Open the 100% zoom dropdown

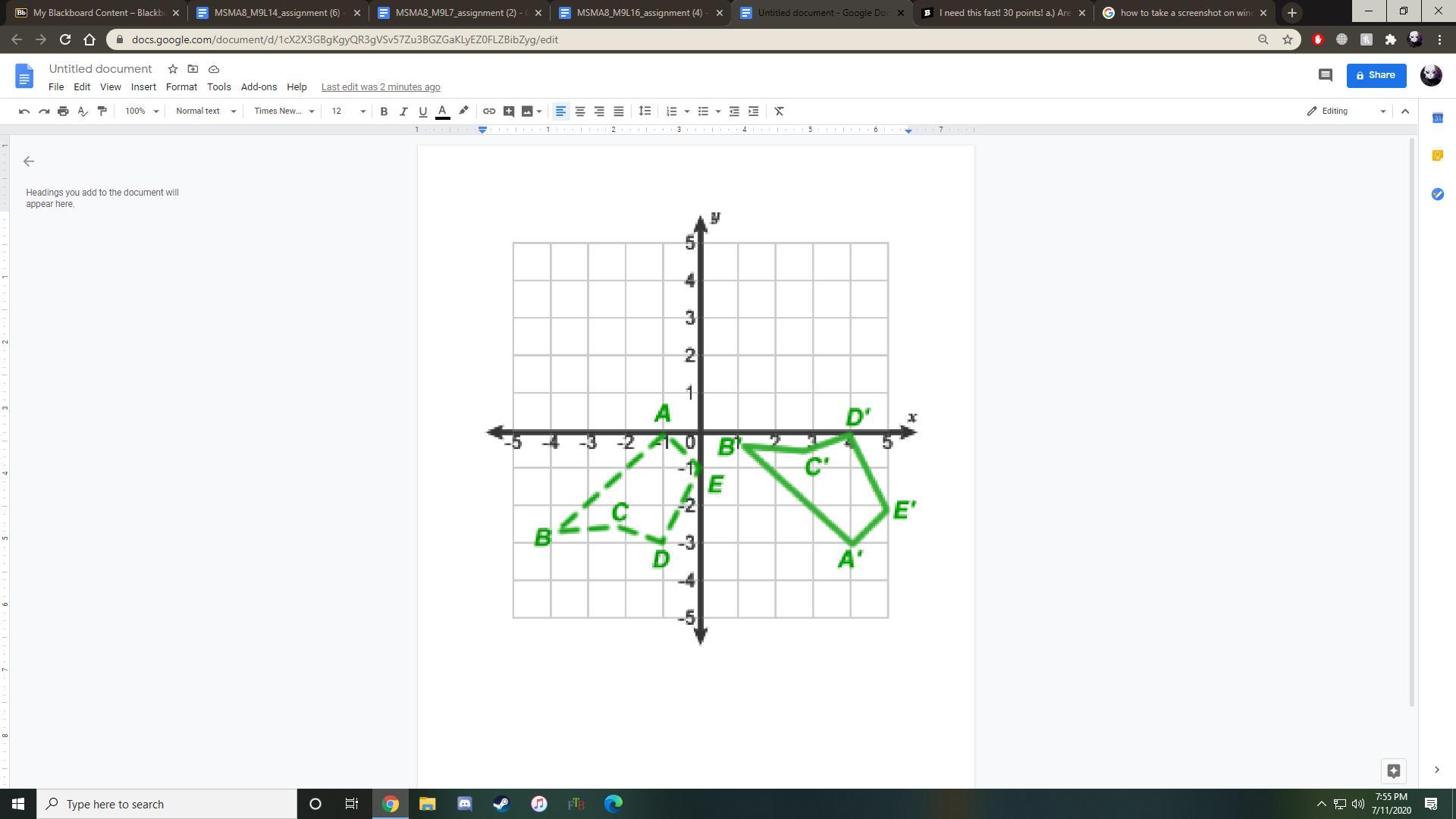[142, 111]
